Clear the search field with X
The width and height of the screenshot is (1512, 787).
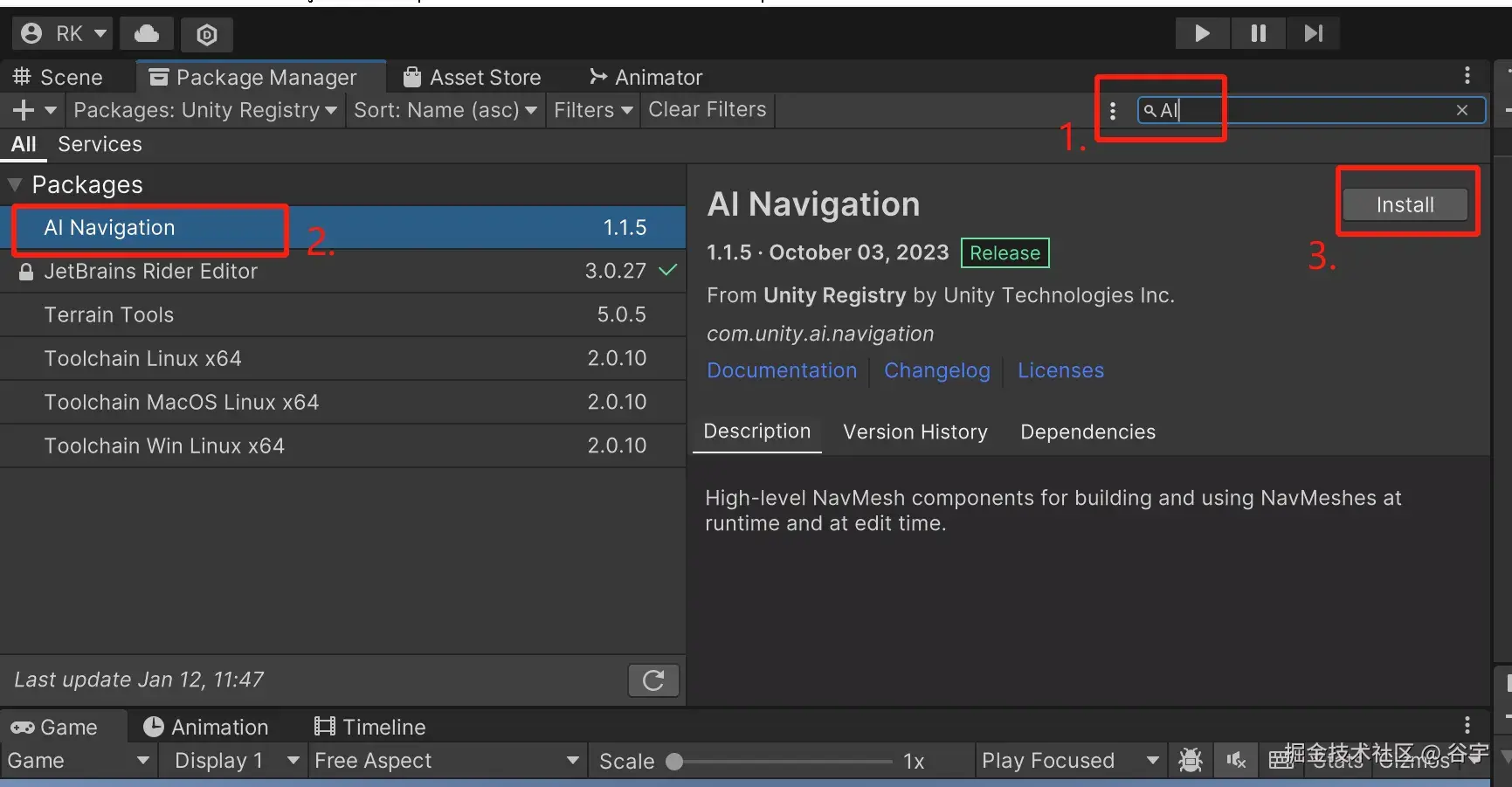(x=1461, y=110)
